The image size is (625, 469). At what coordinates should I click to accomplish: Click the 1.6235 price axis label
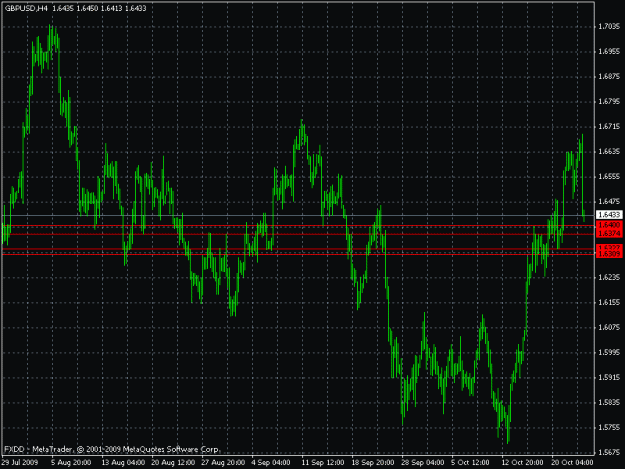(x=609, y=277)
